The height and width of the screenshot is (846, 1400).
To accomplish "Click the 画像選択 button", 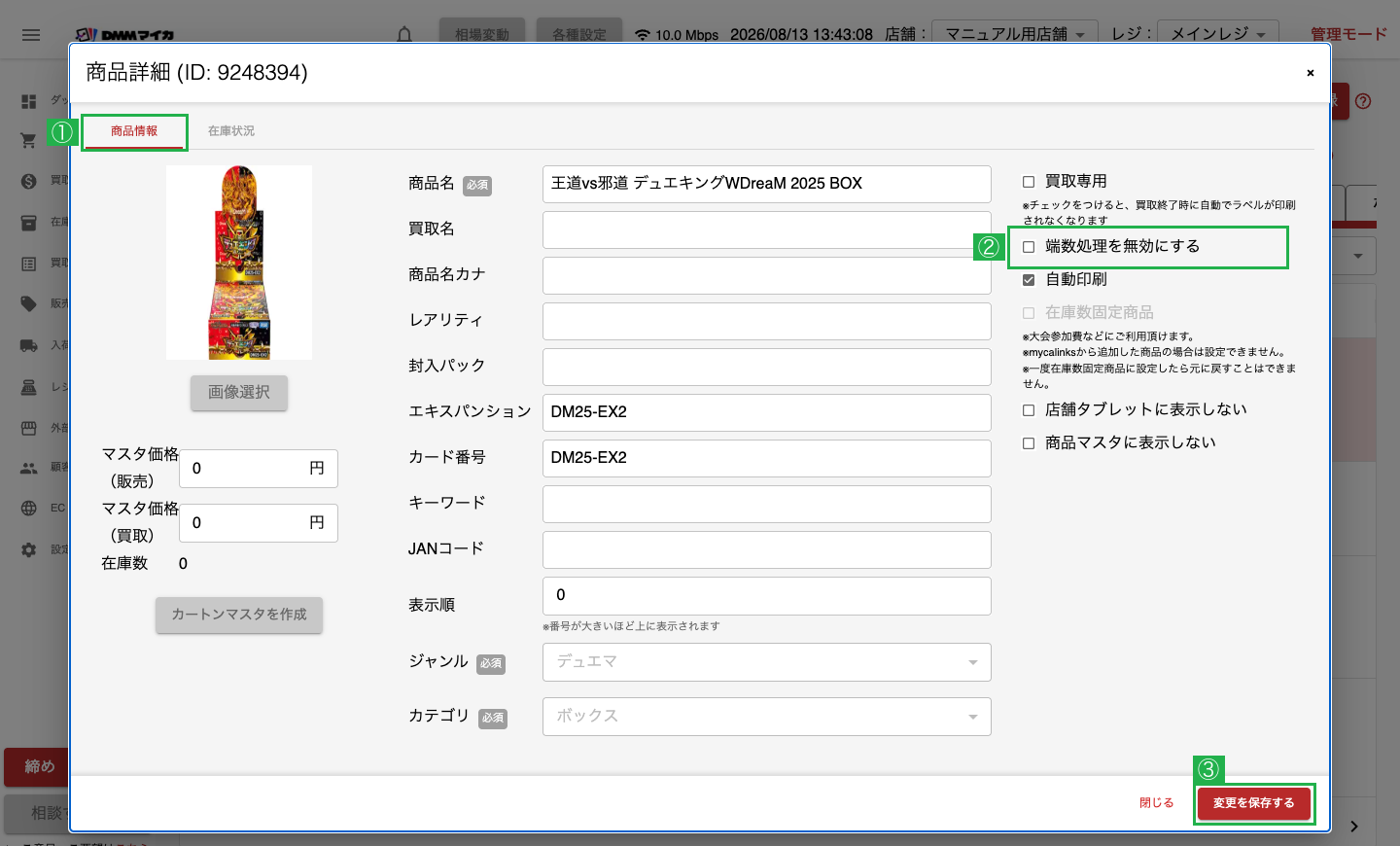I will tap(239, 393).
